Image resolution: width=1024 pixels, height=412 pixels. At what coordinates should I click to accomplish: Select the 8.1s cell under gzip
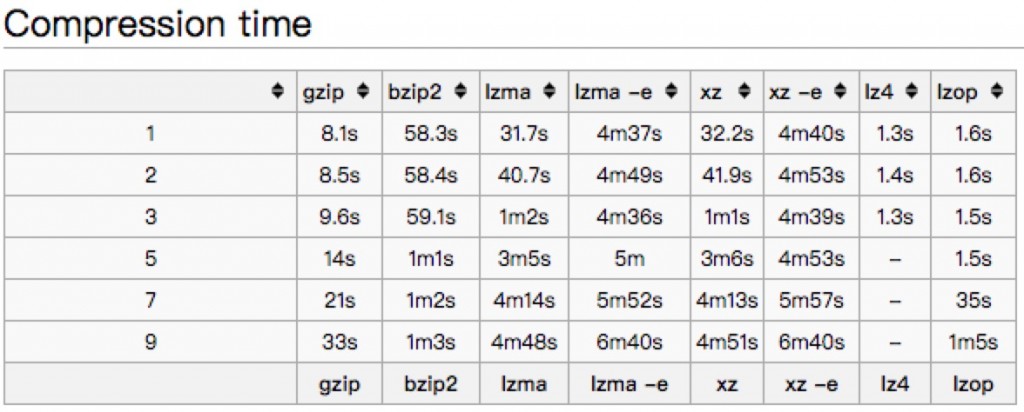pyautogui.click(x=339, y=134)
